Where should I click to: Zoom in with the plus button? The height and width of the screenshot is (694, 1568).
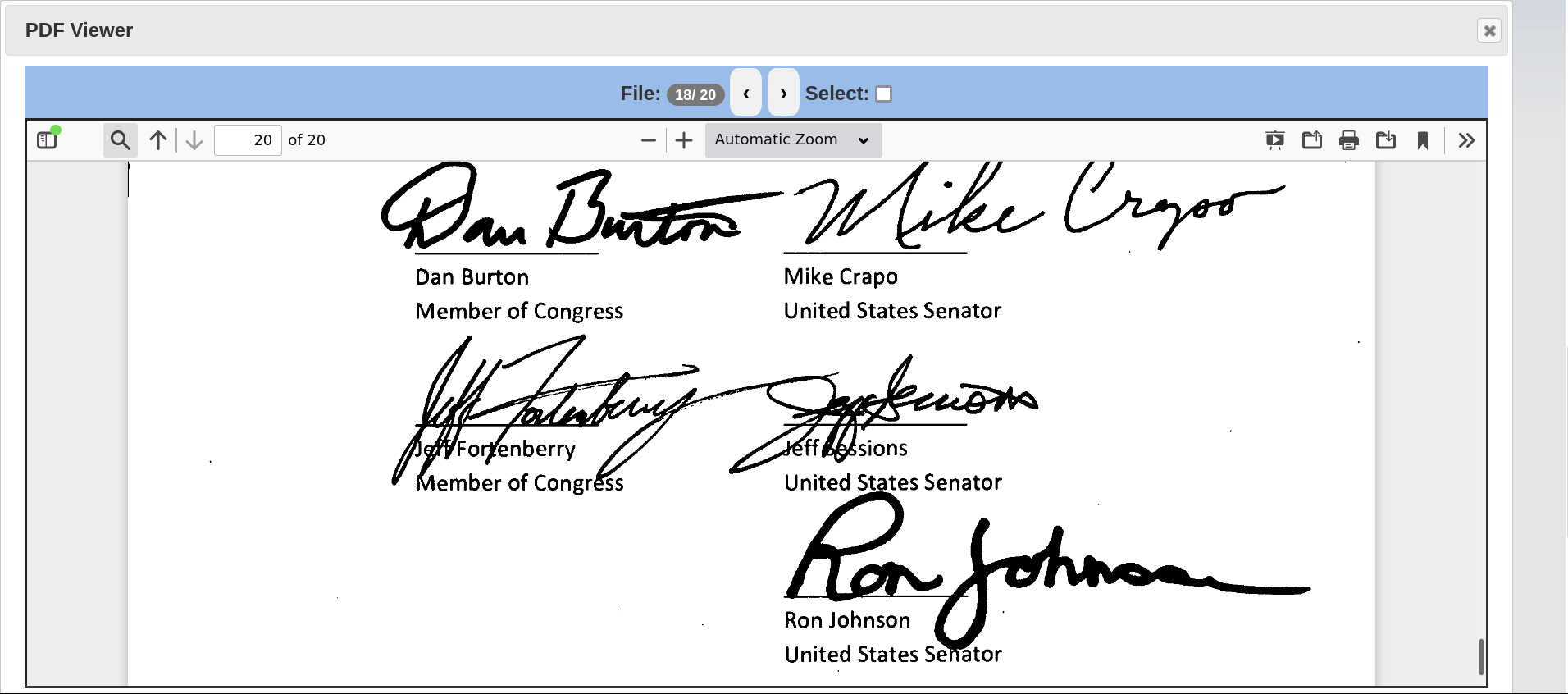pos(684,140)
